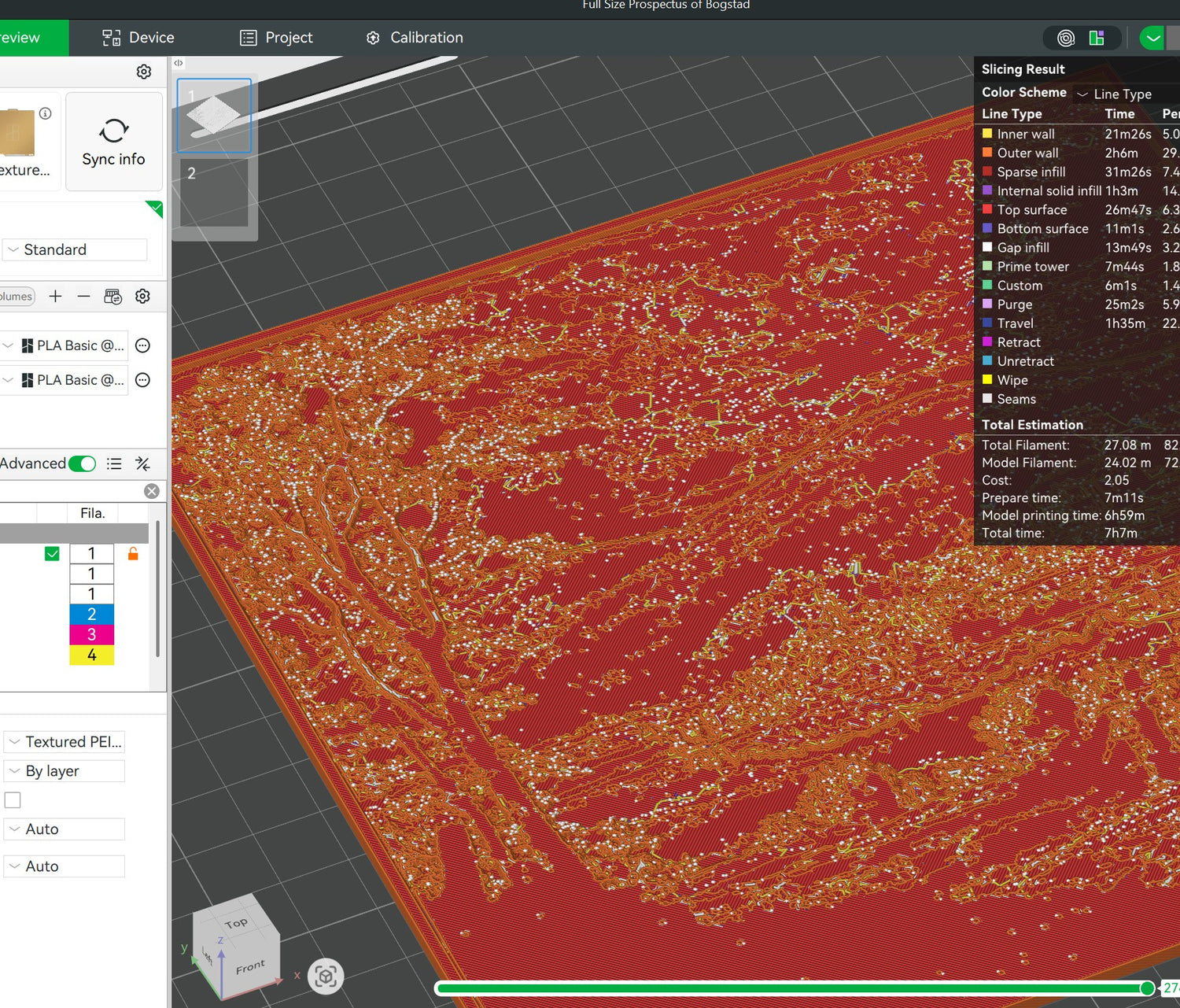Click the Top face of the view cube

click(235, 923)
